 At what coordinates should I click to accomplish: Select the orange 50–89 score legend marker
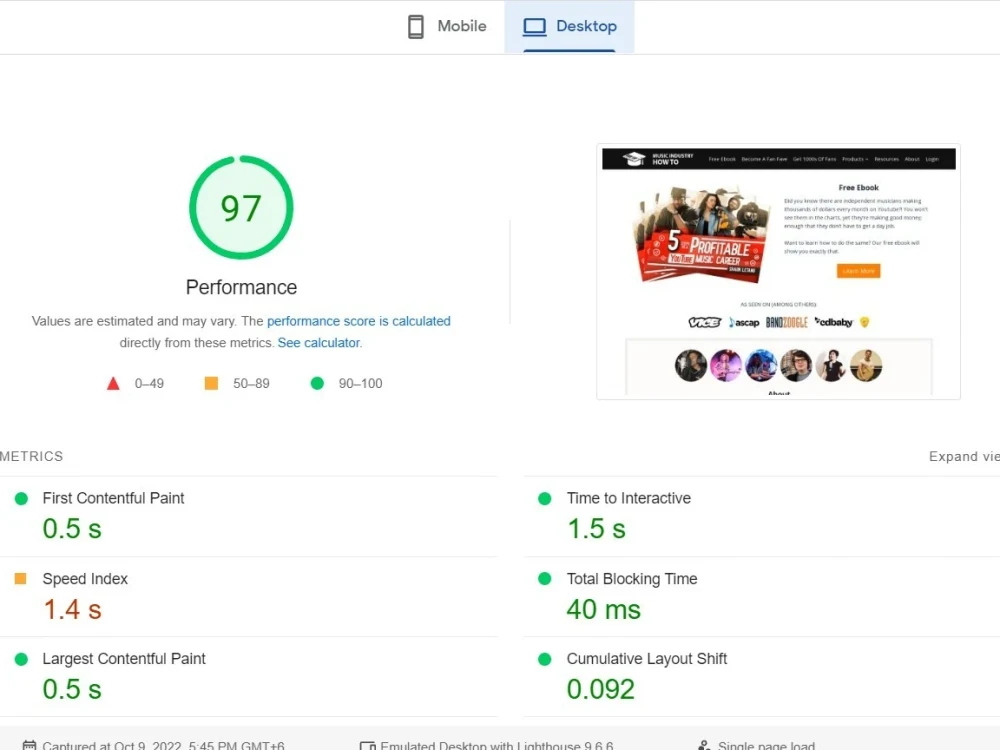(x=211, y=383)
